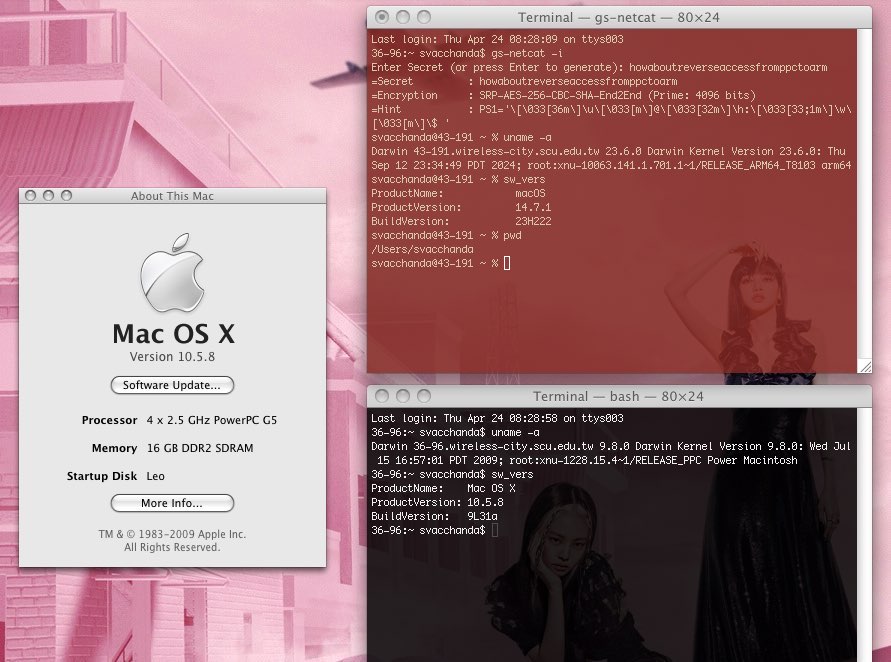Click the gs-netcat Terminal vertical scrollbar
Image resolution: width=891 pixels, height=662 pixels.
click(x=864, y=194)
